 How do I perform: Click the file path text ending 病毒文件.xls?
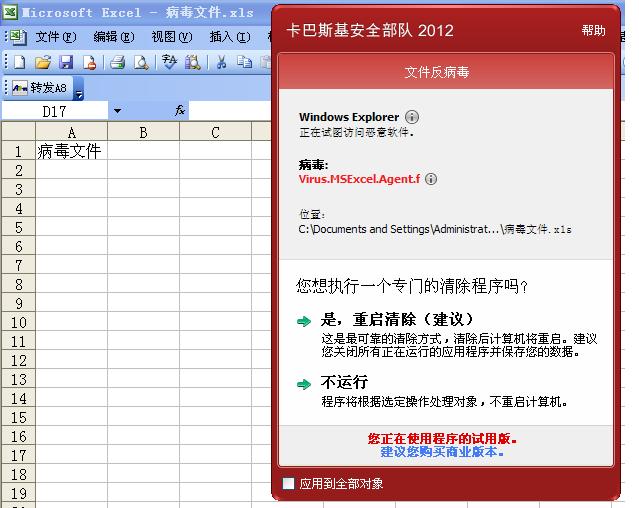[x=435, y=229]
